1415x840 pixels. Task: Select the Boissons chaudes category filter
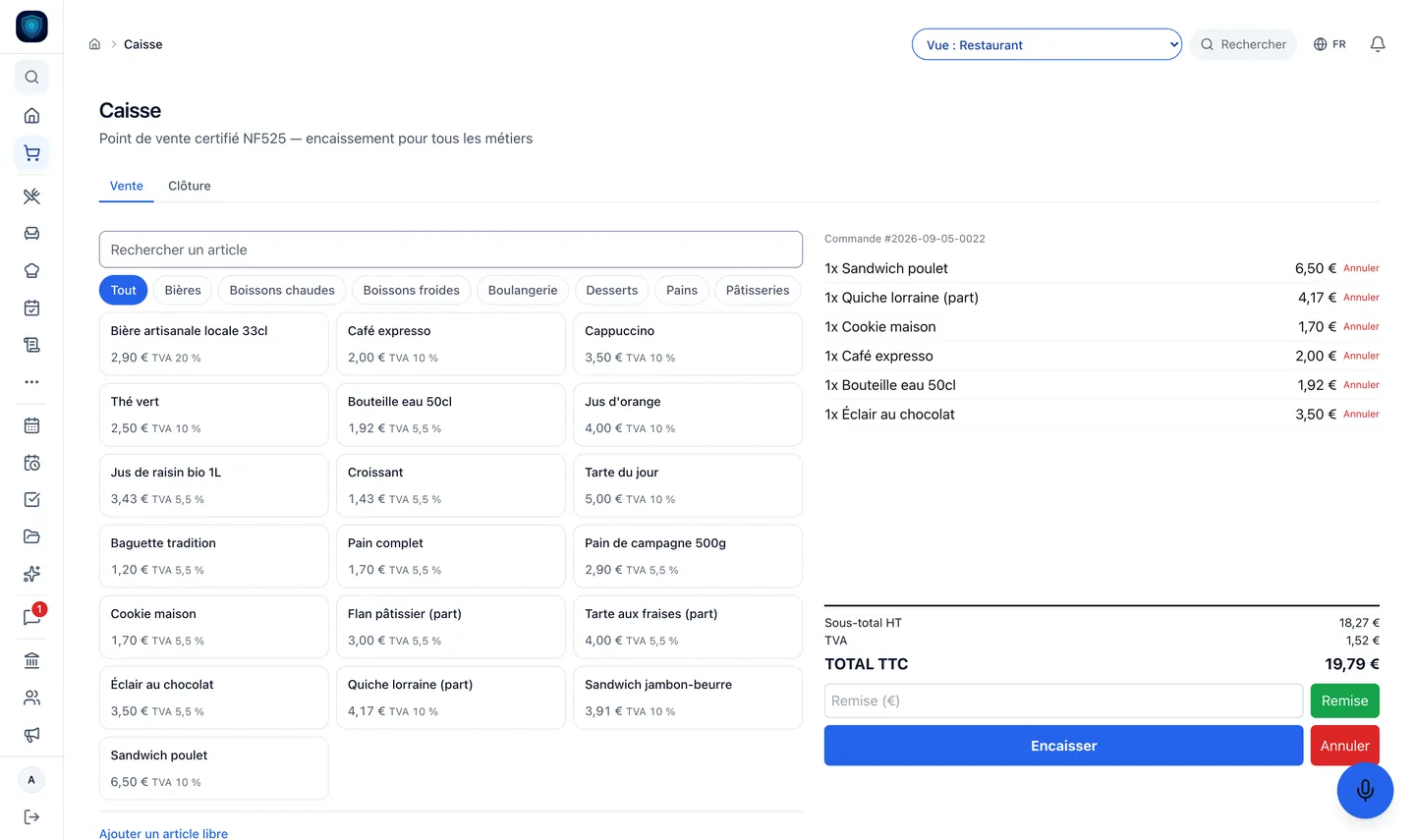coord(282,290)
